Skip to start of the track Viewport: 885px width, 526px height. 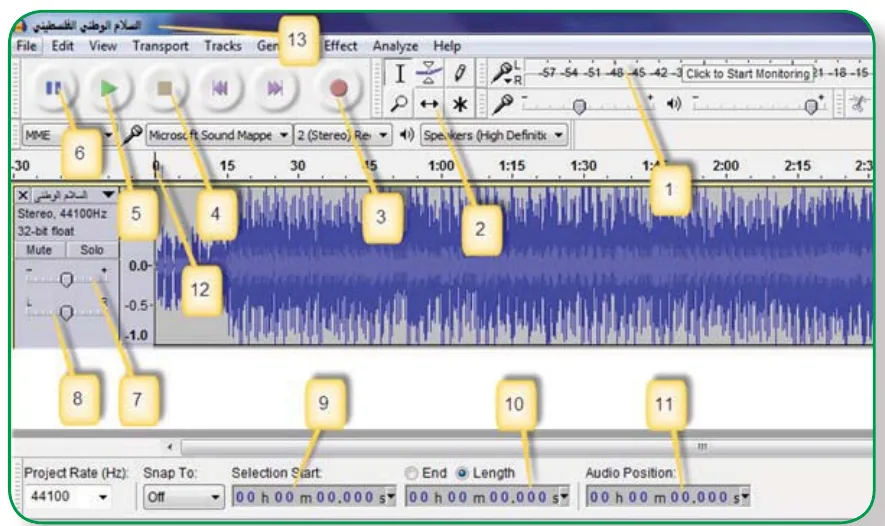pyautogui.click(x=220, y=88)
